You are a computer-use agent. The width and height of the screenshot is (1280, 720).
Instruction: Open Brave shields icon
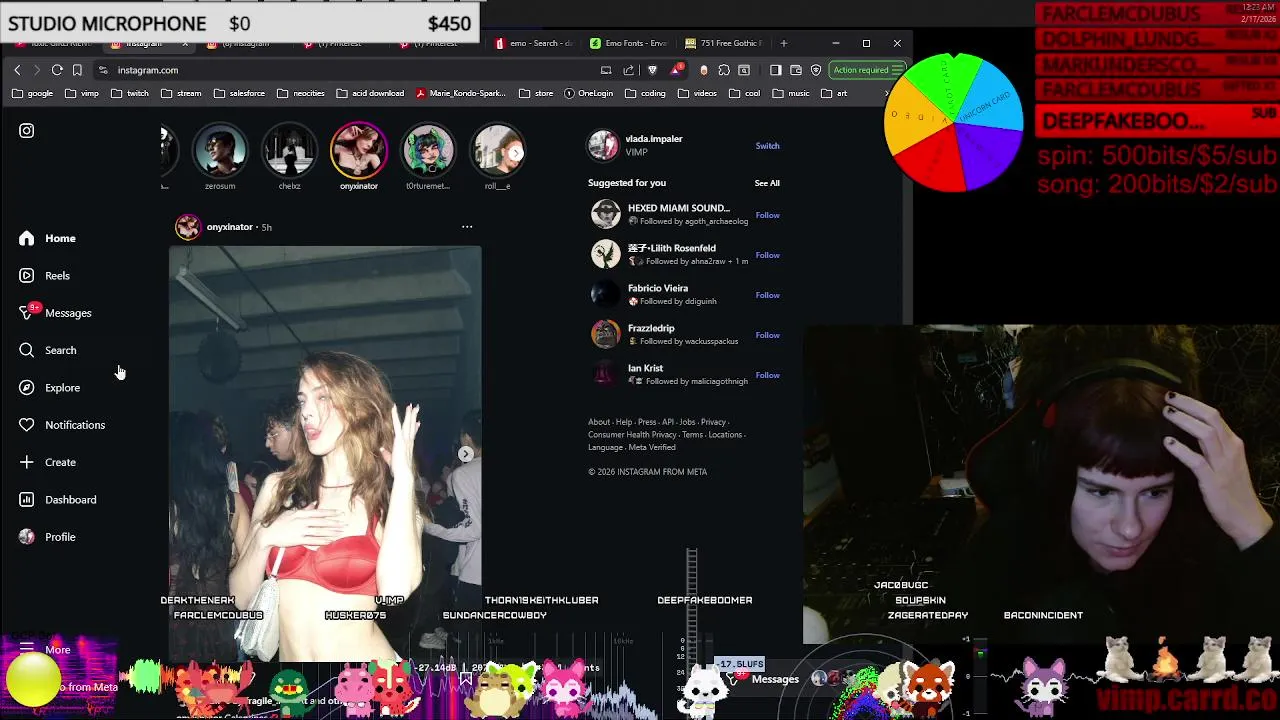tap(652, 70)
